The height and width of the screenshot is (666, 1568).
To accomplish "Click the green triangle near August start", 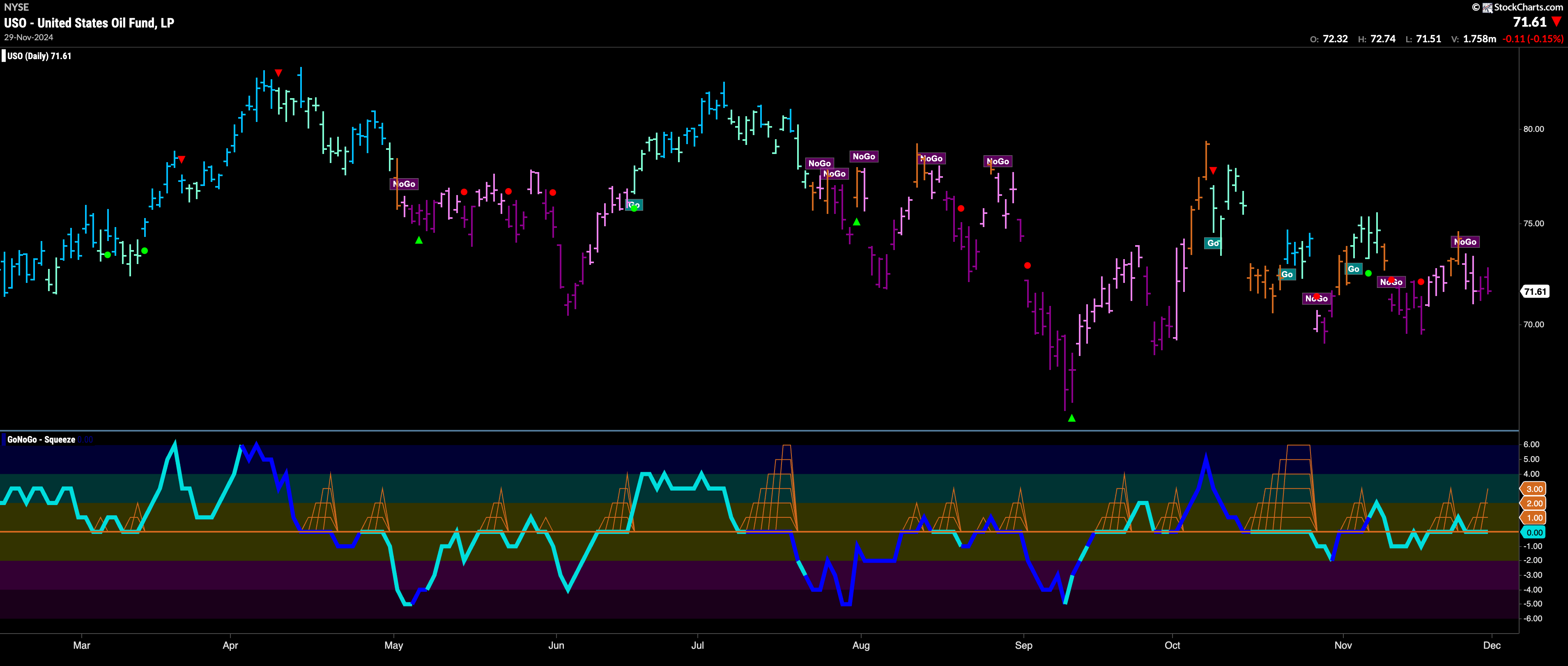I will point(856,222).
